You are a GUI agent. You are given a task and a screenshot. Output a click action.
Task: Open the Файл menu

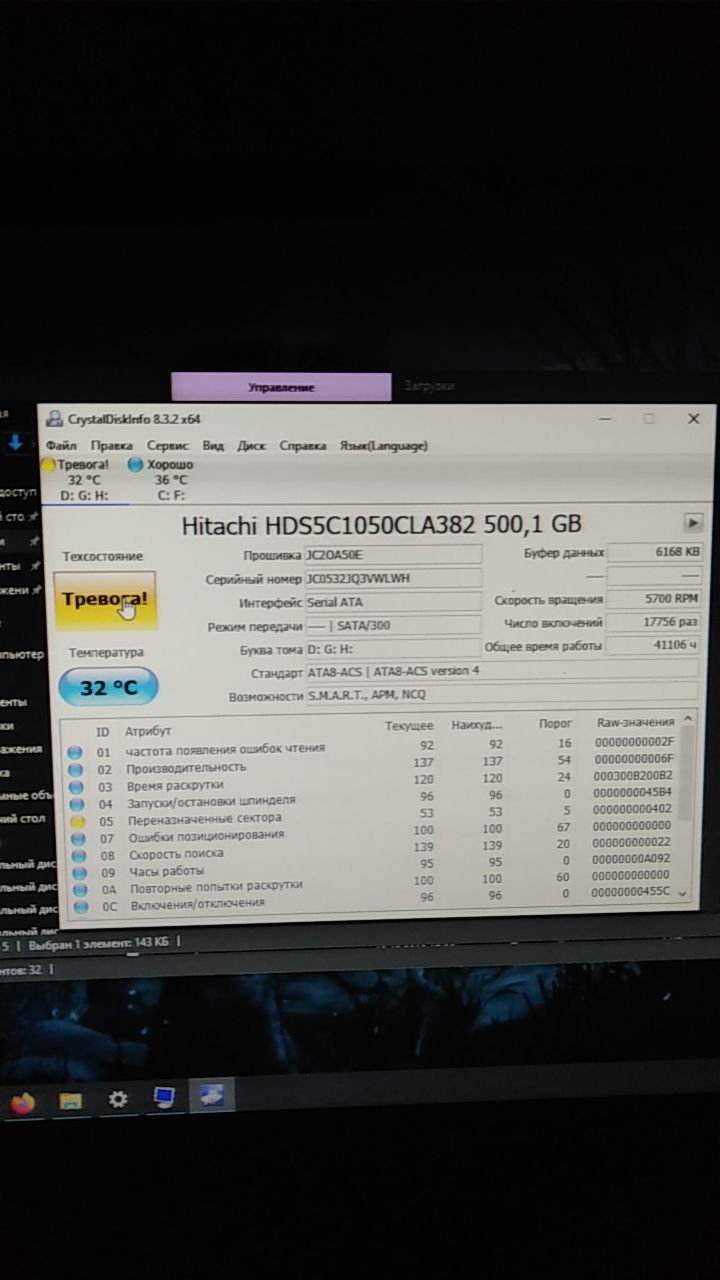click(61, 445)
